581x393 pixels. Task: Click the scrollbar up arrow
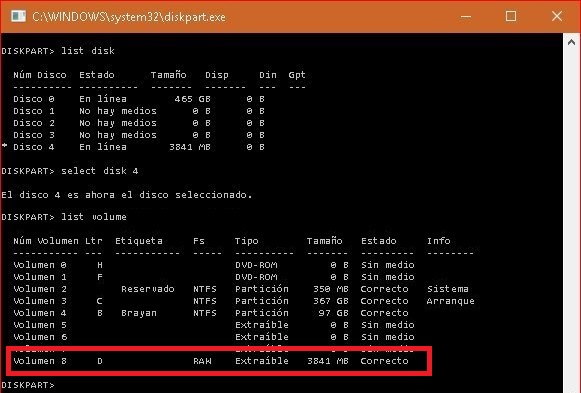pyautogui.click(x=571, y=42)
